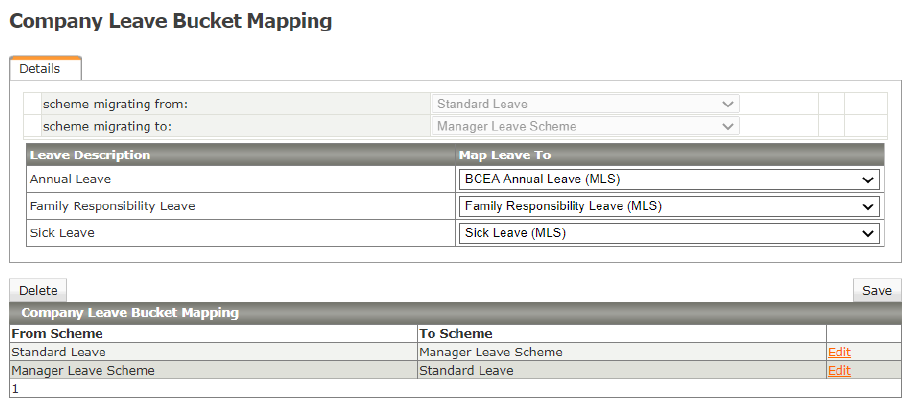
Task: Click the To Scheme column header
Action: [456, 334]
